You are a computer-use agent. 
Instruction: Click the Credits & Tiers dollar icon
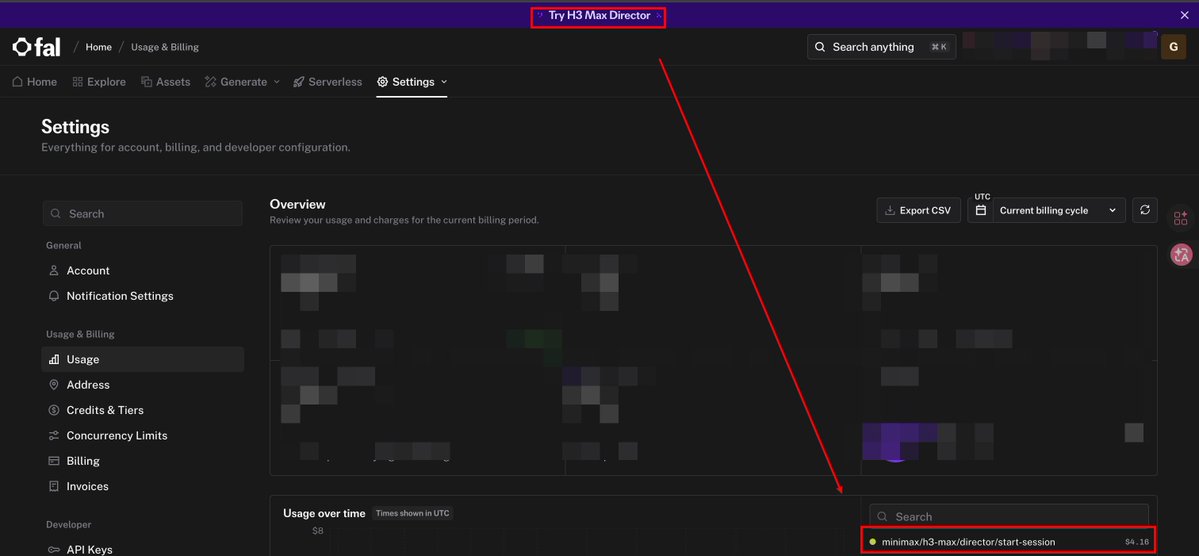[54, 410]
